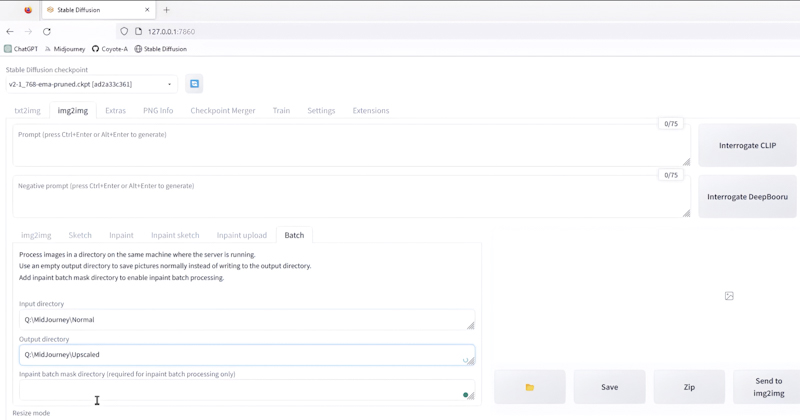Click the image placeholder icon in output gallery
The width and height of the screenshot is (800, 420).
point(729,296)
